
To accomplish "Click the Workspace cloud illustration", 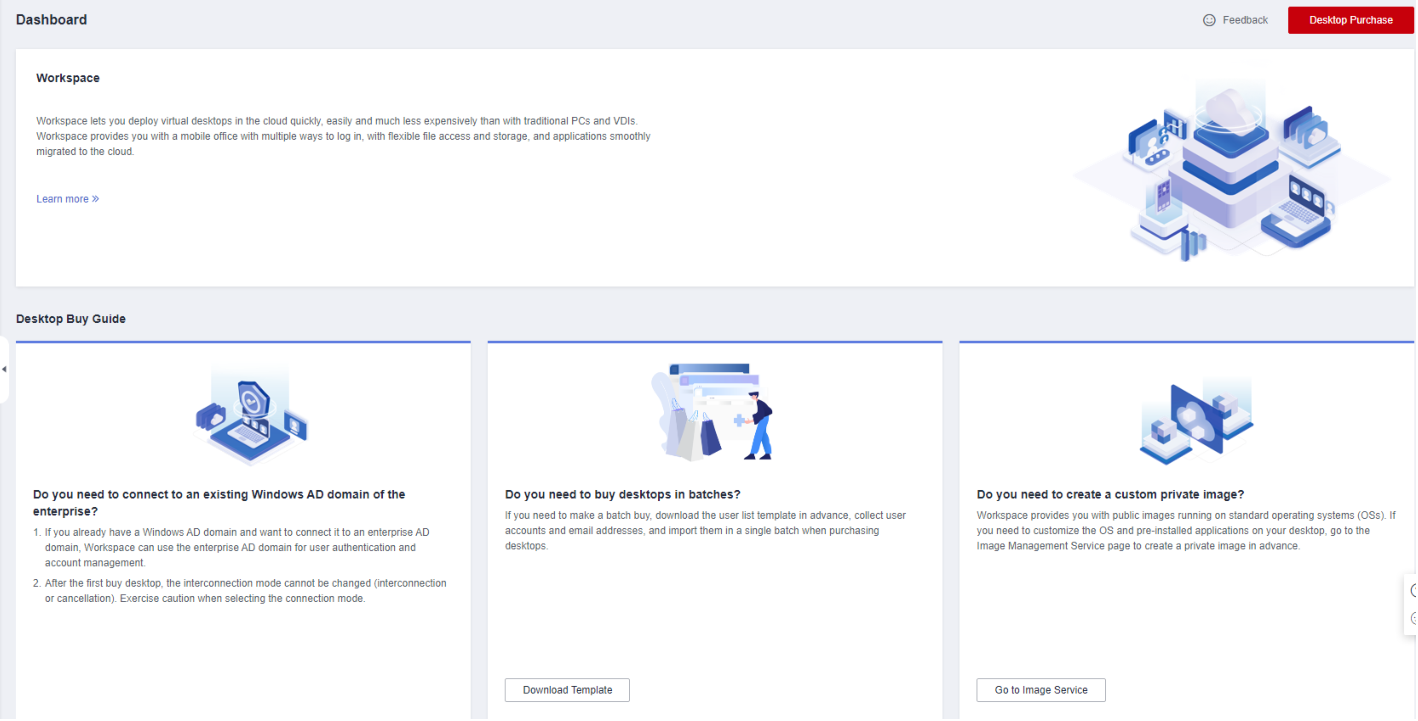I will click(x=1232, y=172).
